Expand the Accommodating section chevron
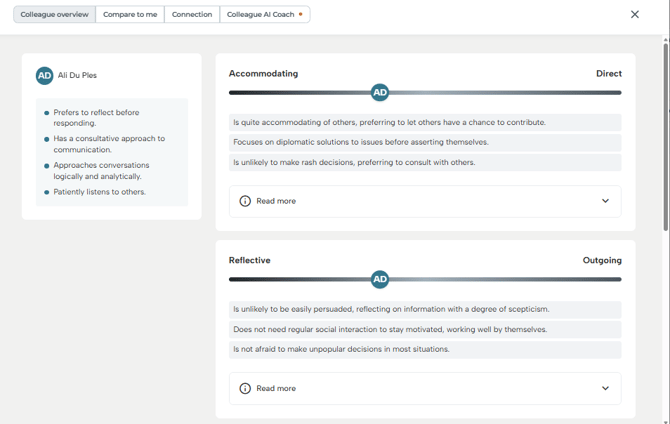 click(605, 201)
